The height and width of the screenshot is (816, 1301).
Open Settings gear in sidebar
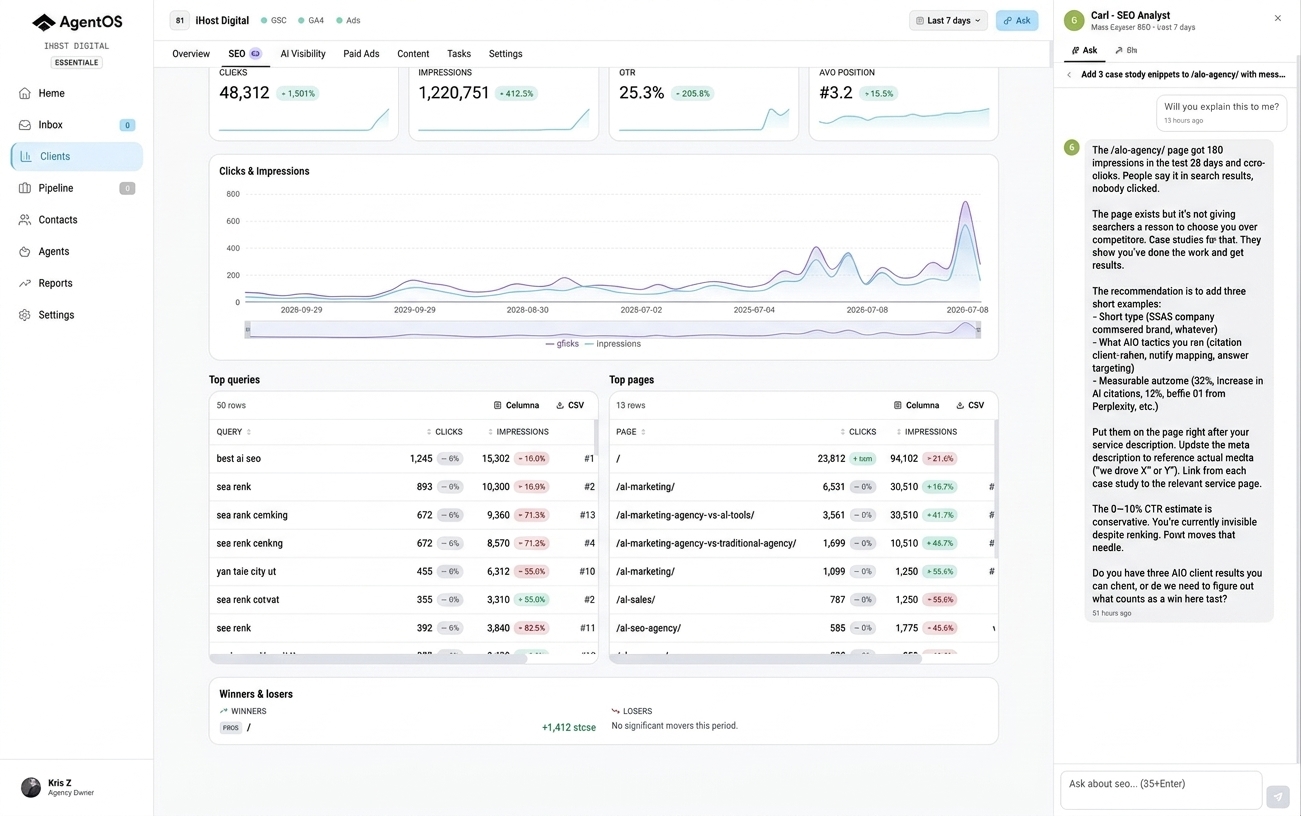tap(25, 315)
